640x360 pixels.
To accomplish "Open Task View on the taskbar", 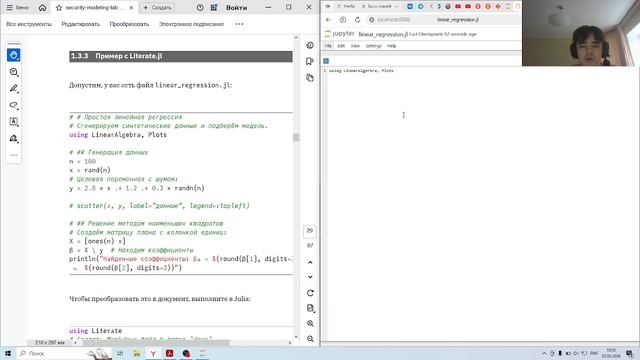I will [120, 353].
